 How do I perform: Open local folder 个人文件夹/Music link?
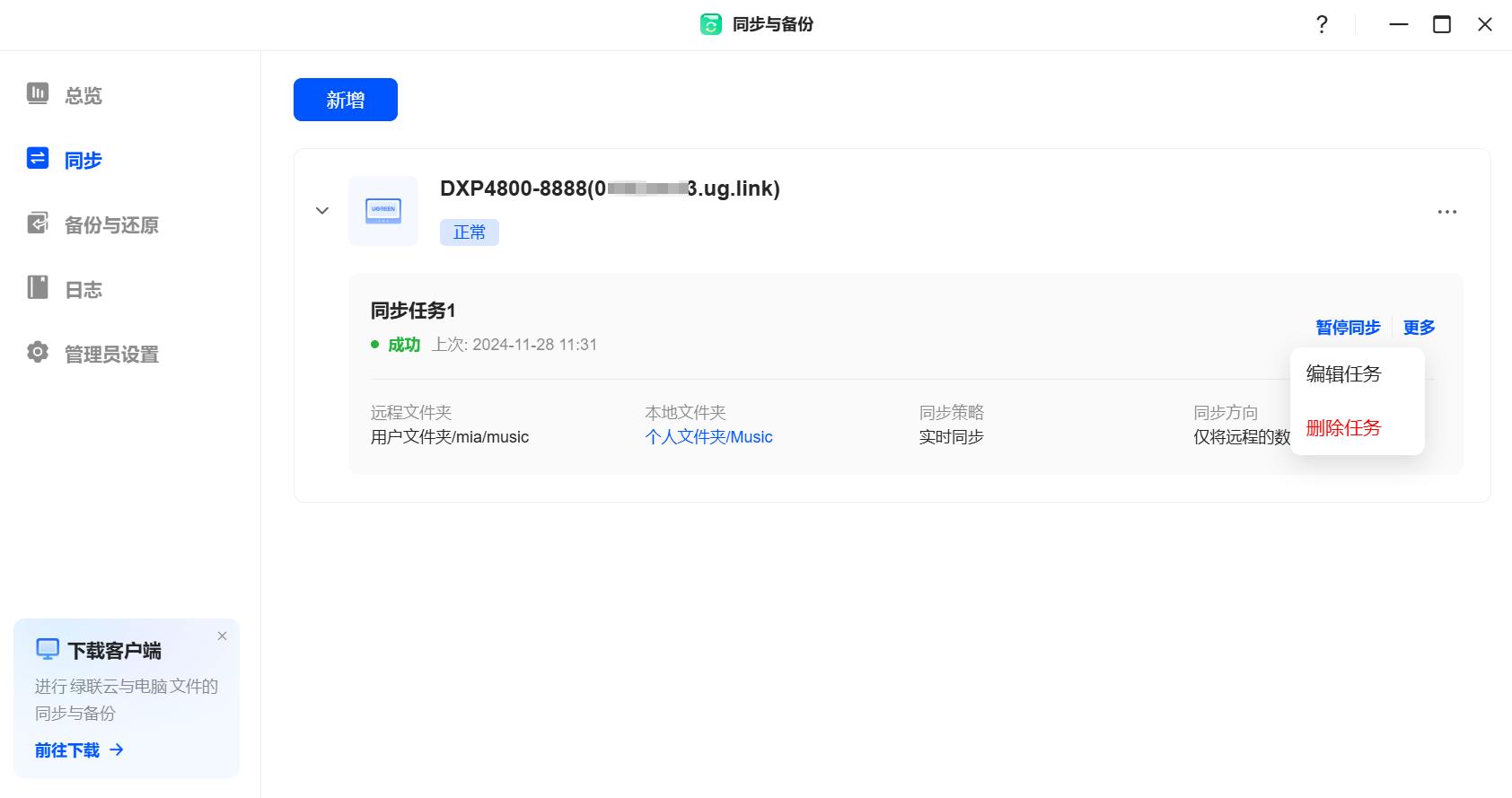coord(708,437)
